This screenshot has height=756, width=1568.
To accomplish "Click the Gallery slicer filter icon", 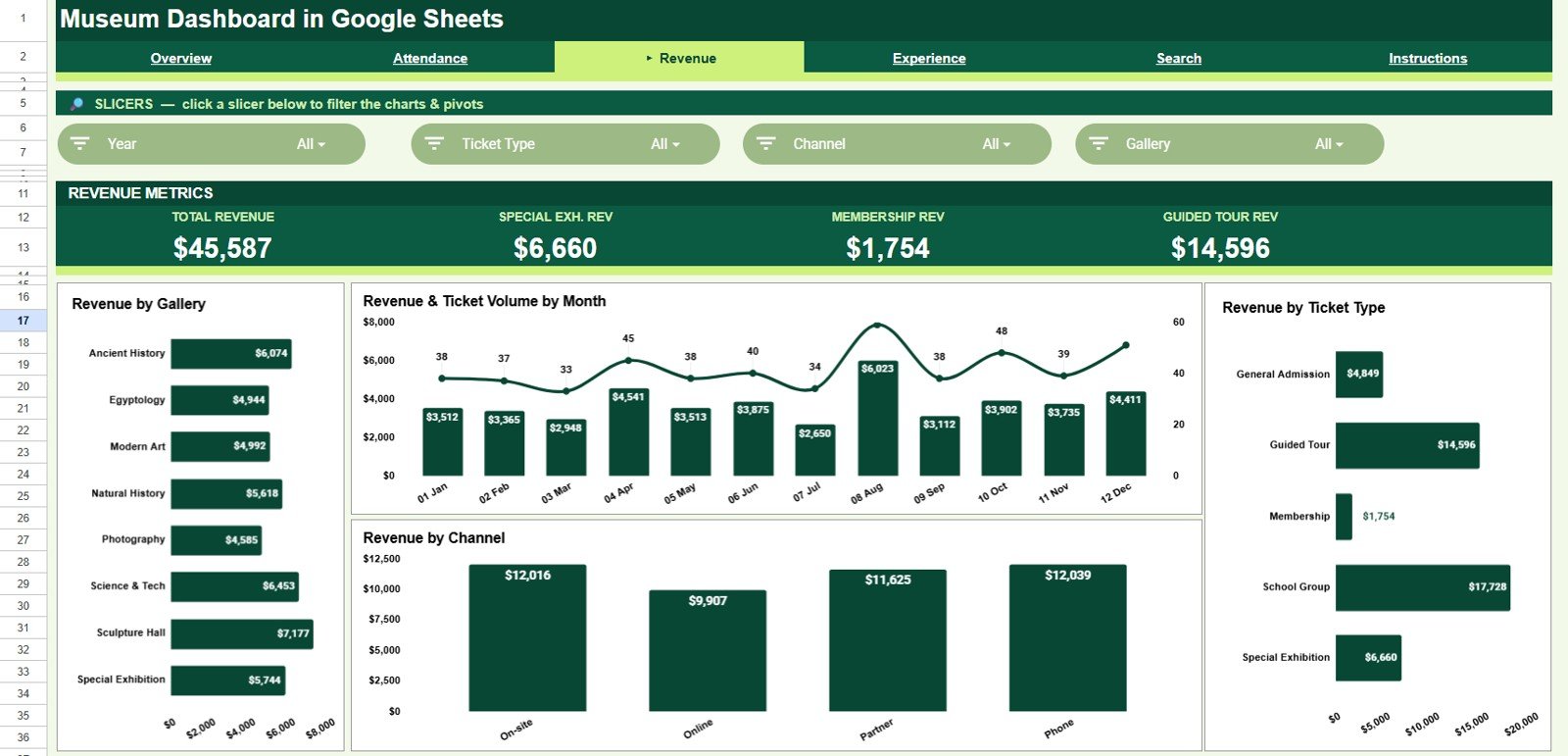I will tap(1099, 143).
